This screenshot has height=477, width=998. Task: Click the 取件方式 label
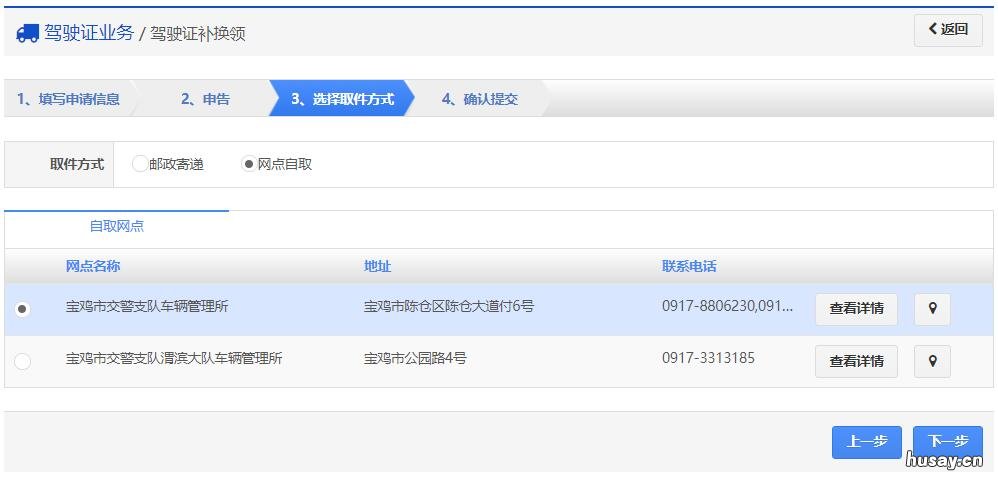(77, 164)
